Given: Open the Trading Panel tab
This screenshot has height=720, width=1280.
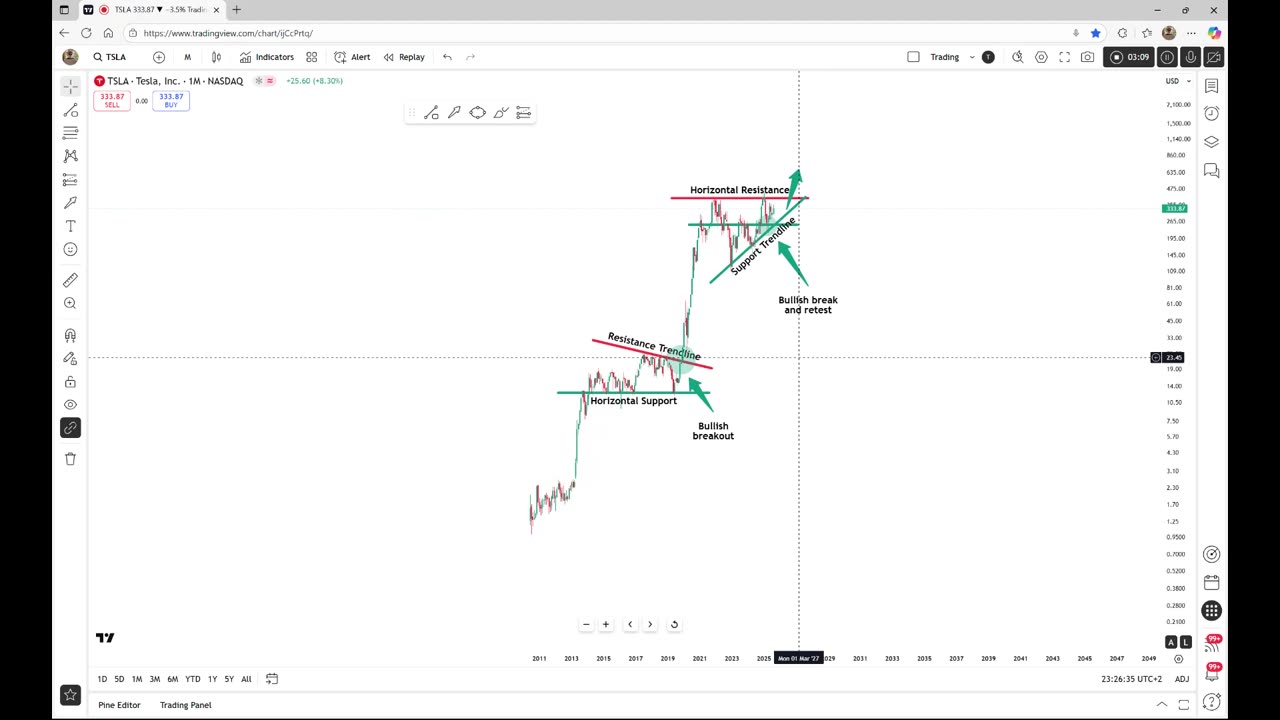Looking at the screenshot, I should pyautogui.click(x=186, y=705).
